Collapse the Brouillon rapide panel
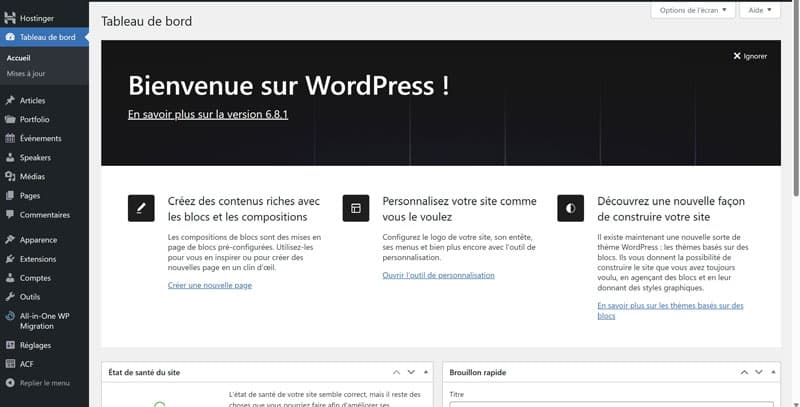Image resolution: width=800 pixels, height=407 pixels. [773, 372]
